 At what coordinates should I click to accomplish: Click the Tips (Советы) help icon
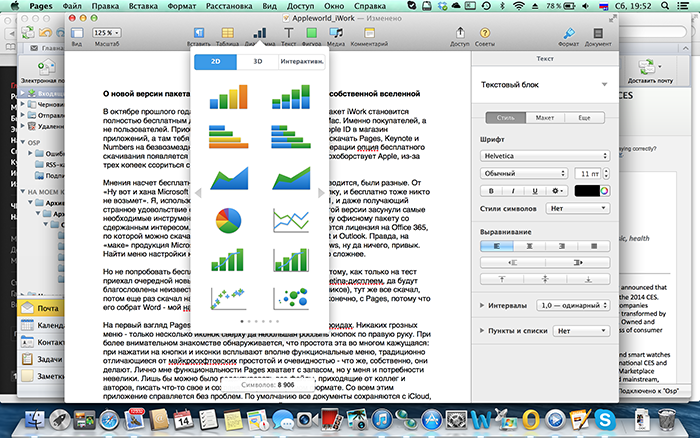pos(486,35)
